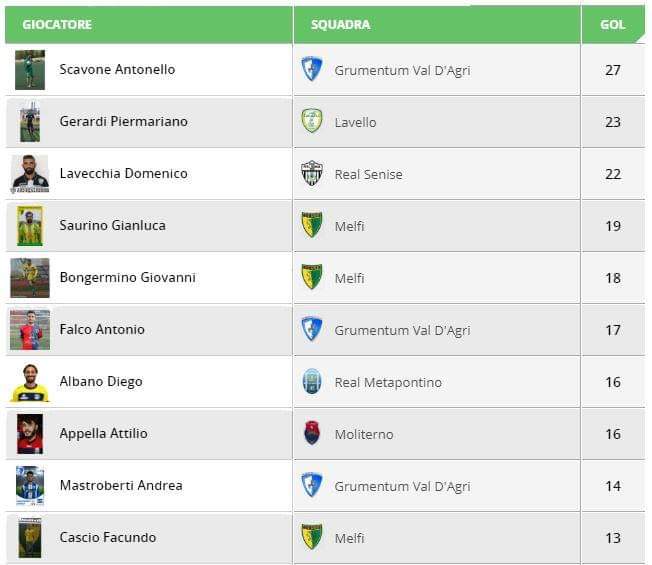
Task: Click the Moliterno team crest icon
Action: point(312,433)
